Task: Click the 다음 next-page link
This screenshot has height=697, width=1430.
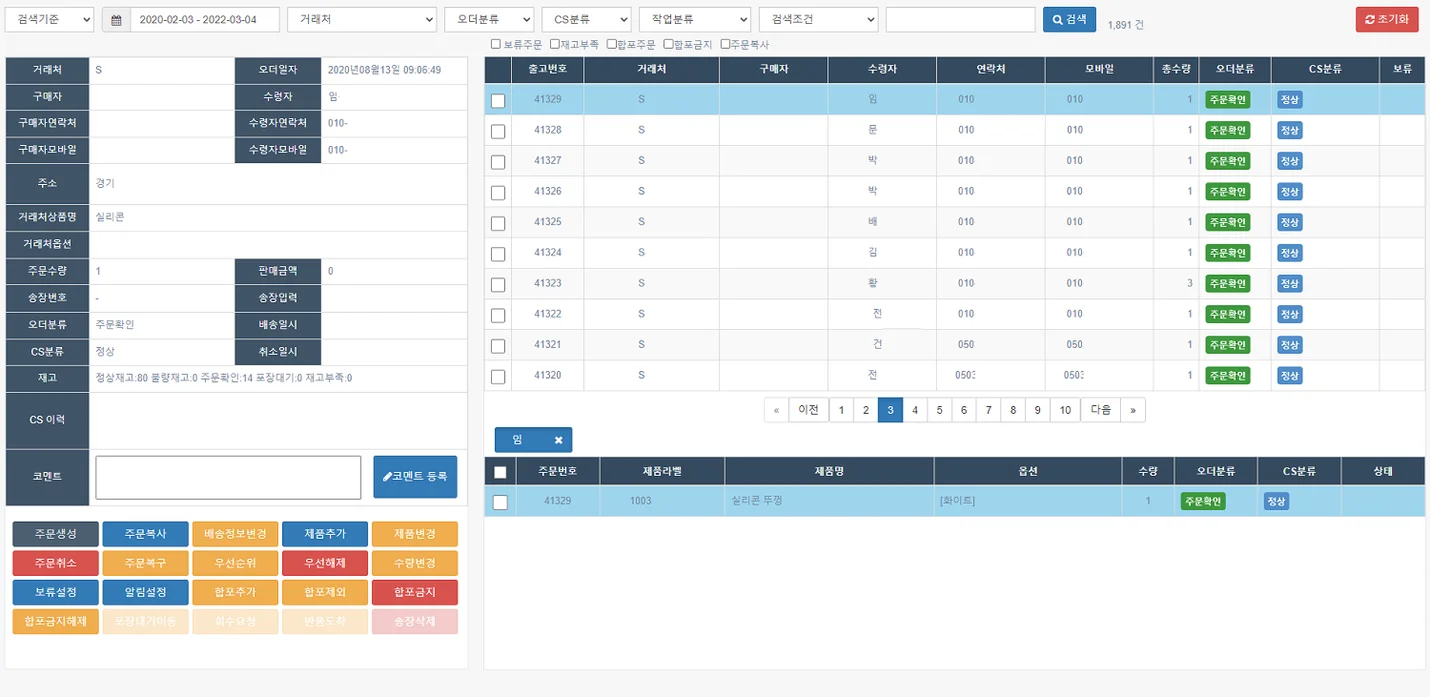Action: (x=1100, y=410)
